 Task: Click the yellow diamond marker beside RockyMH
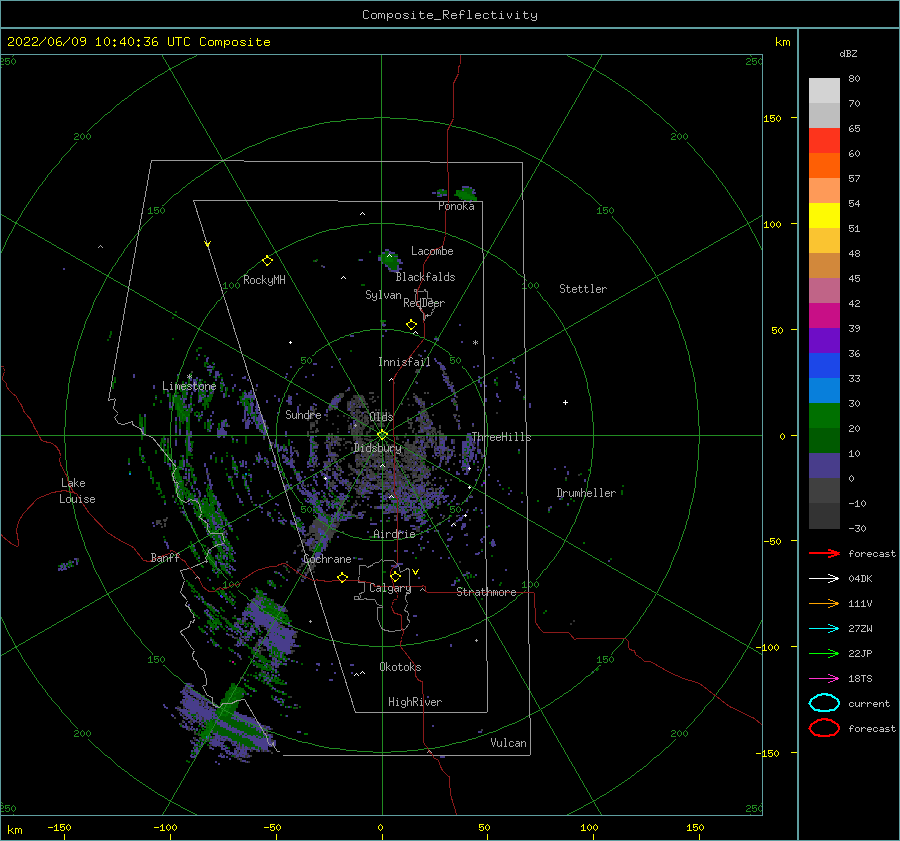[267, 261]
